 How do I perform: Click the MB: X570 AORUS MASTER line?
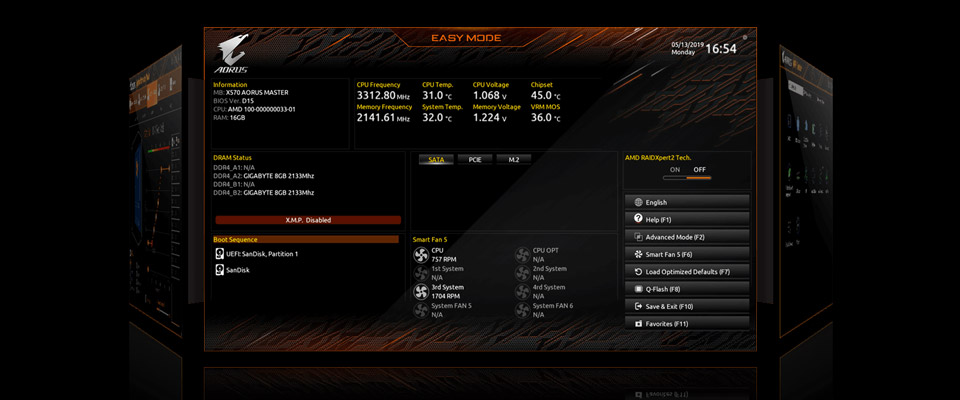pyautogui.click(x=250, y=92)
